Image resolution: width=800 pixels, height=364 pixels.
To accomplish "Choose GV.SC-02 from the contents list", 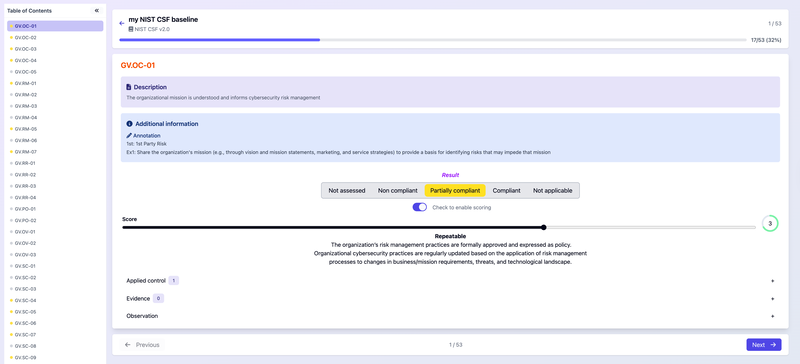I will 26,278.
